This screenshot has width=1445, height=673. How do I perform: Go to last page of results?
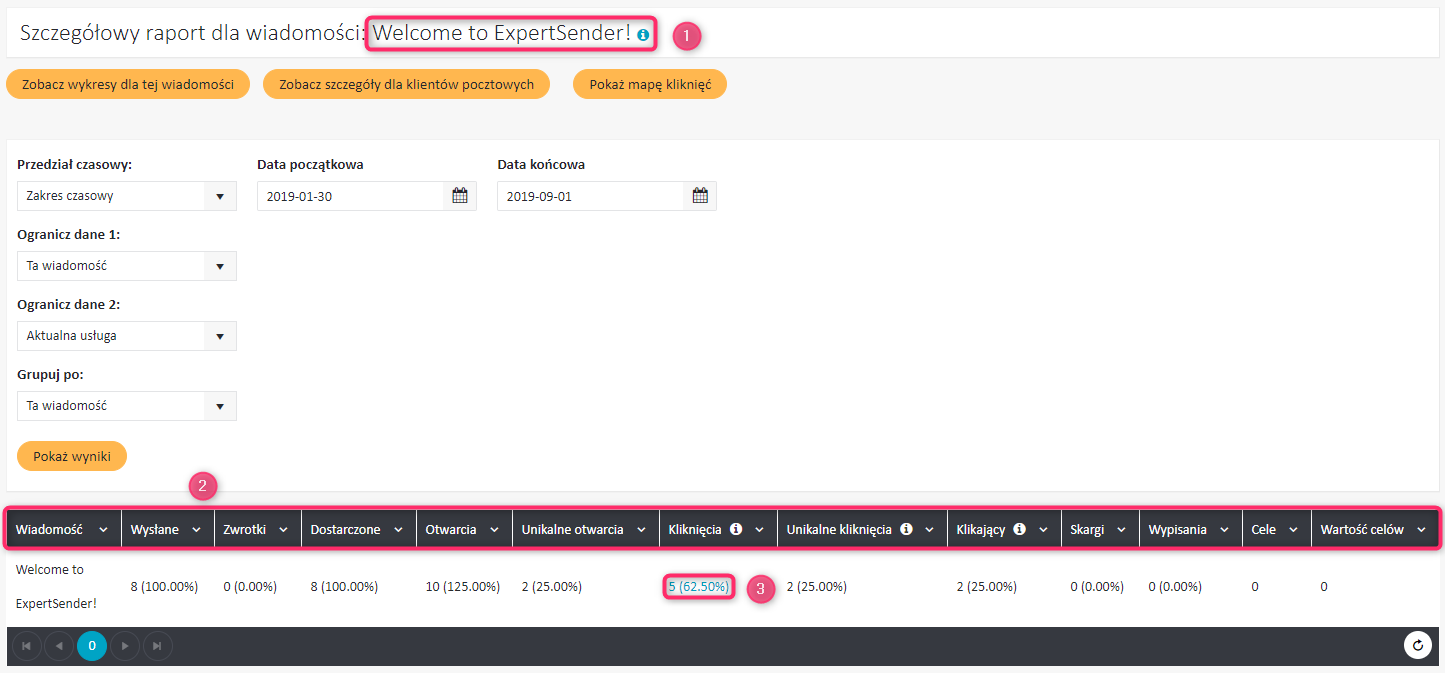(x=158, y=646)
